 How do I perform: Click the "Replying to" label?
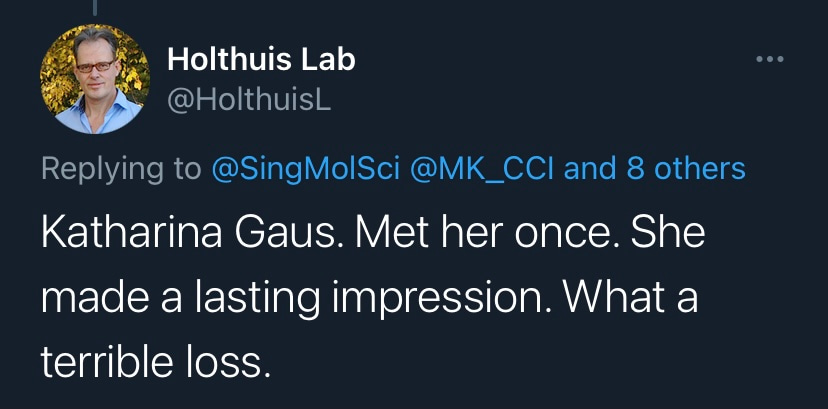pyautogui.click(x=121, y=168)
